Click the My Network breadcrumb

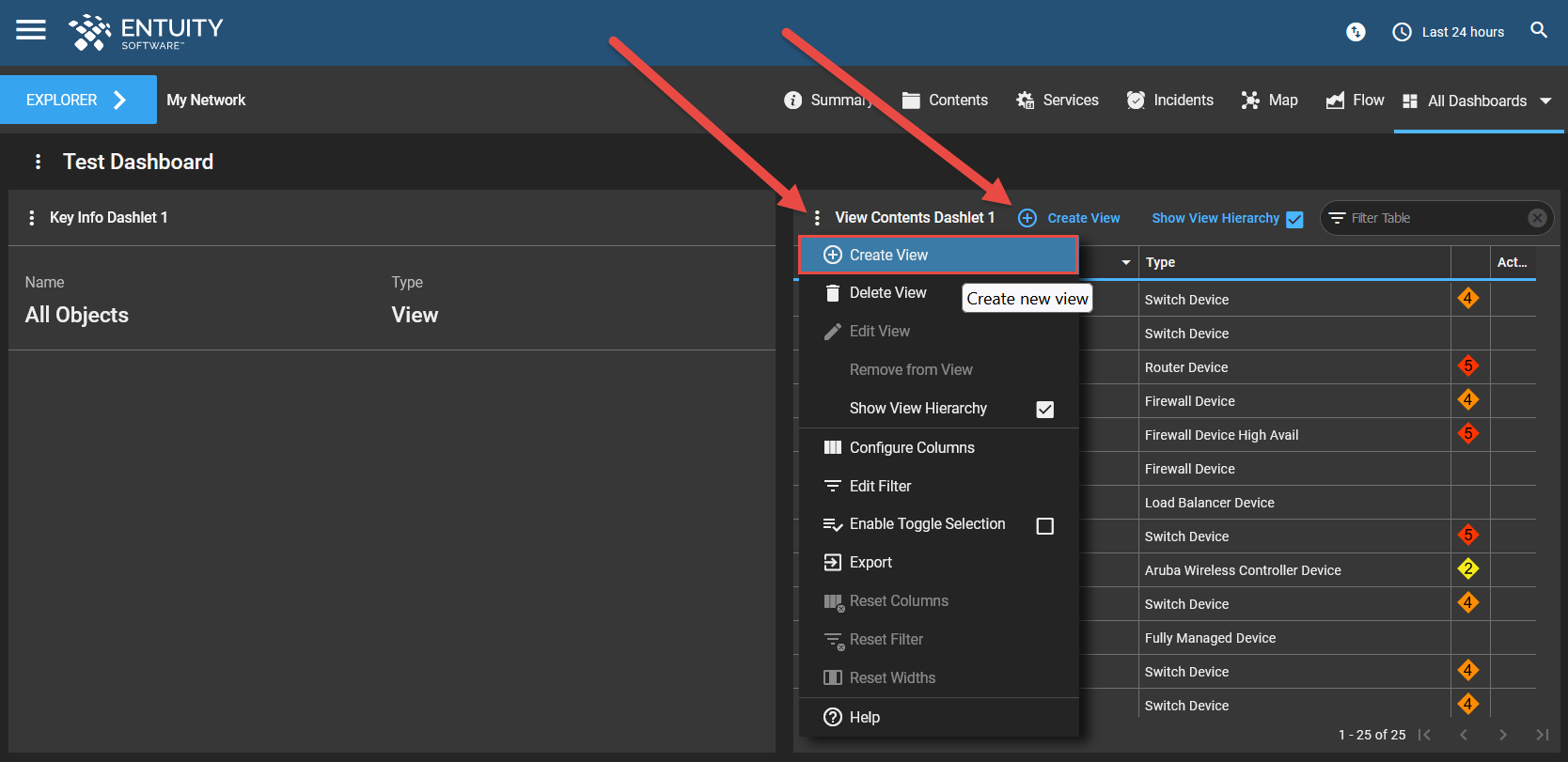click(x=206, y=100)
